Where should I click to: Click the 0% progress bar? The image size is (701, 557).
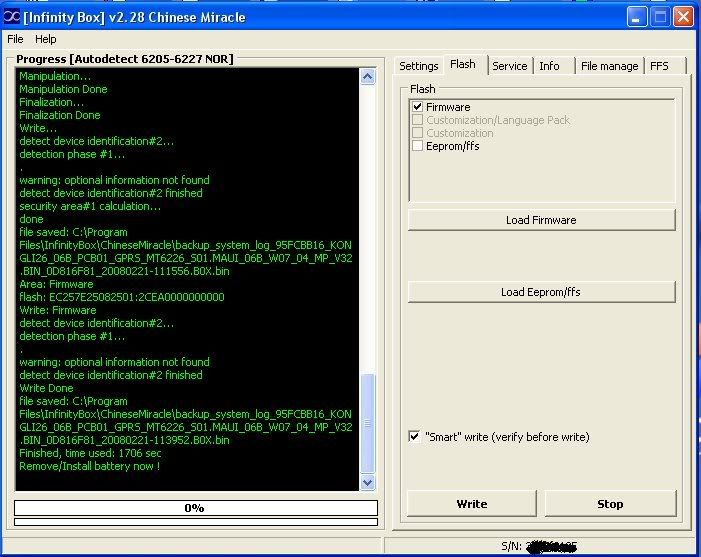pos(196,508)
